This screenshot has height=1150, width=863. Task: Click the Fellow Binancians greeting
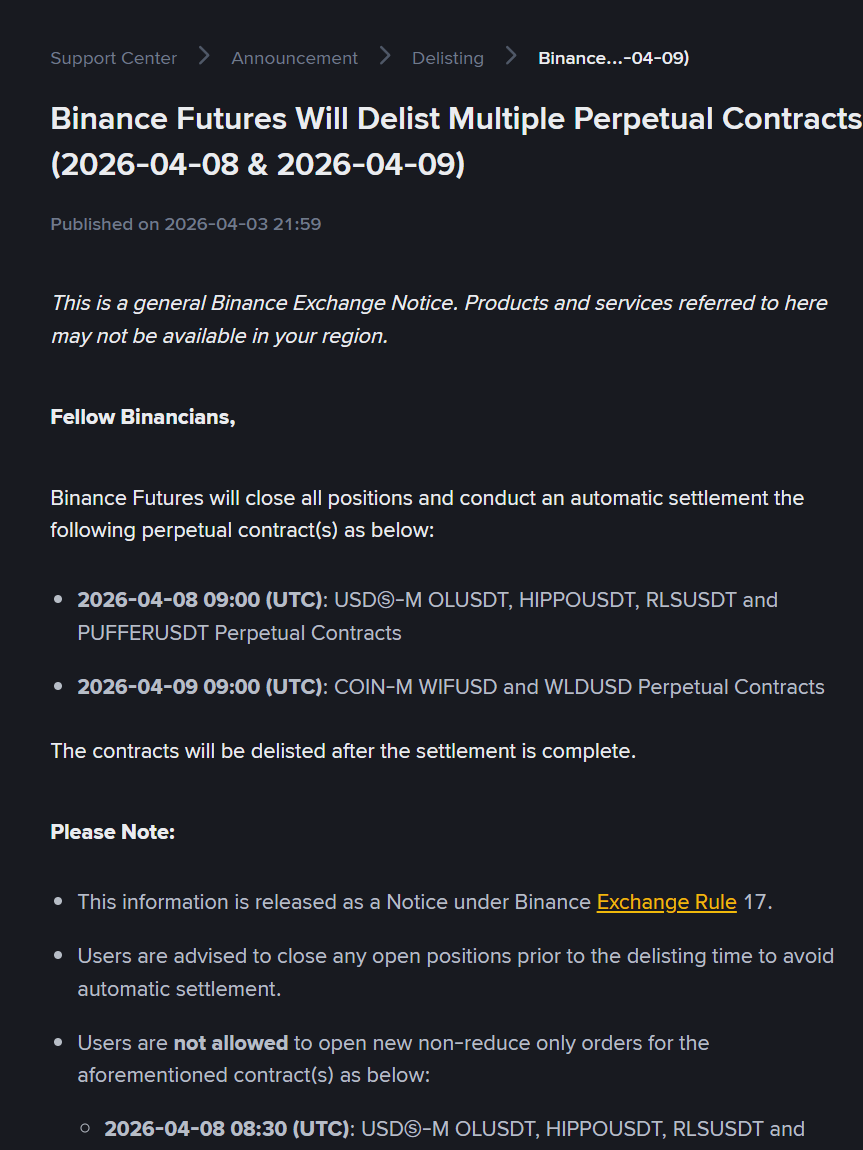(x=143, y=417)
